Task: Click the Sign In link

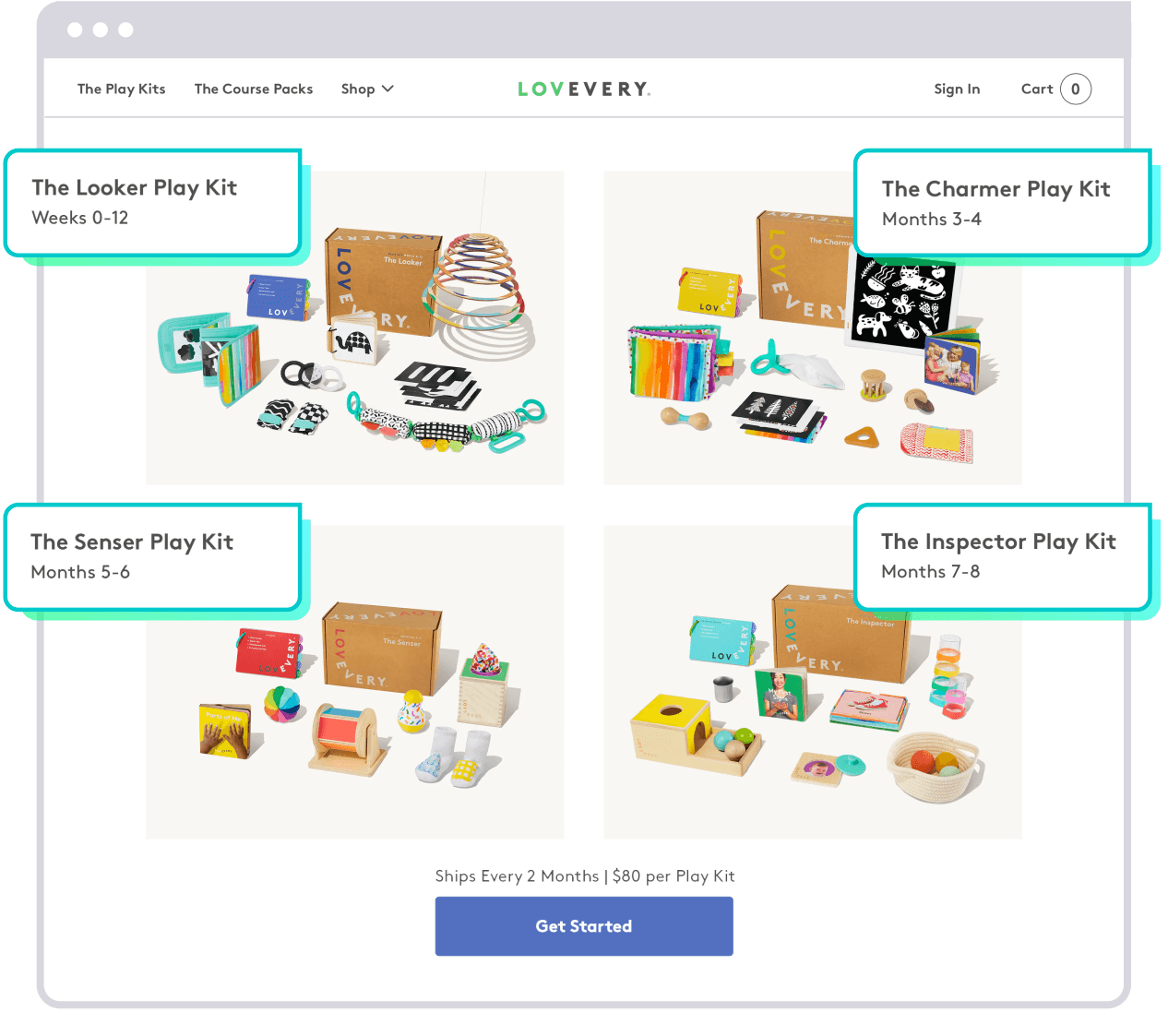Action: (957, 89)
